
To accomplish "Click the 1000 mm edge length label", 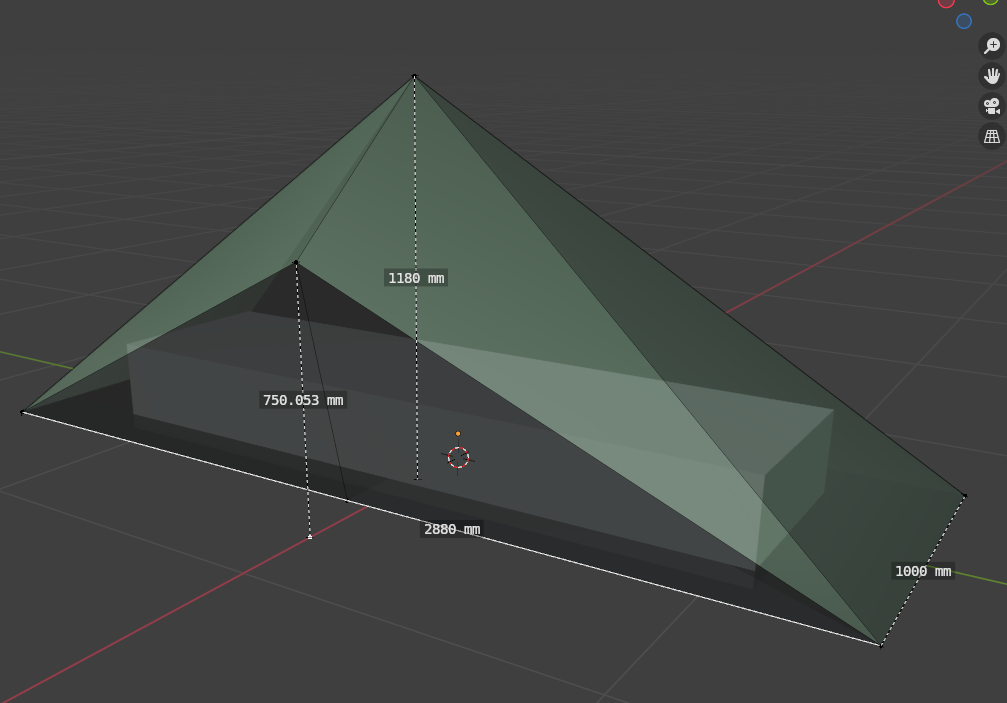I will (922, 571).
